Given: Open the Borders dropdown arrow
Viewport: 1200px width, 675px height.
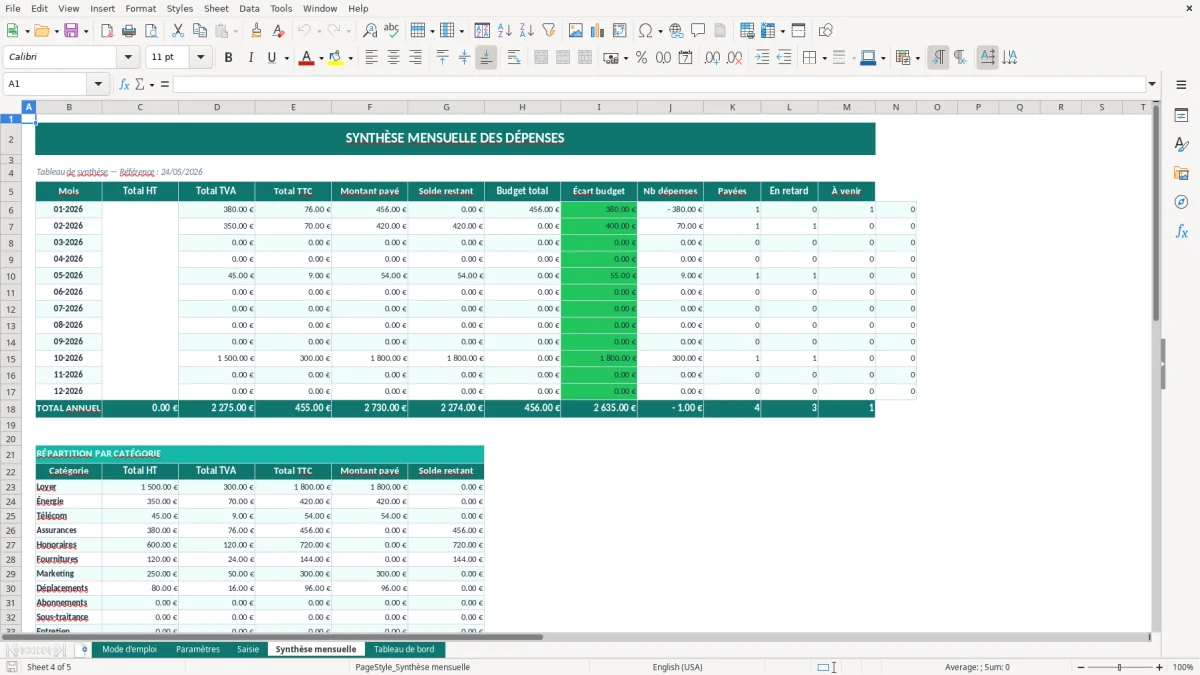Looking at the screenshot, I should (x=825, y=58).
